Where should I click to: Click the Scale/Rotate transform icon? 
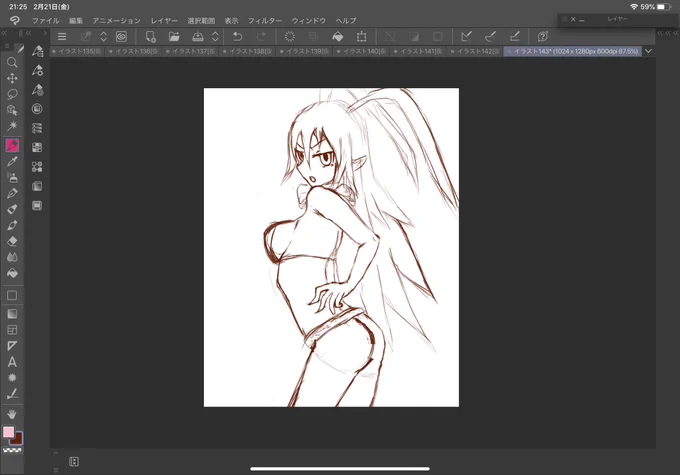(361, 36)
